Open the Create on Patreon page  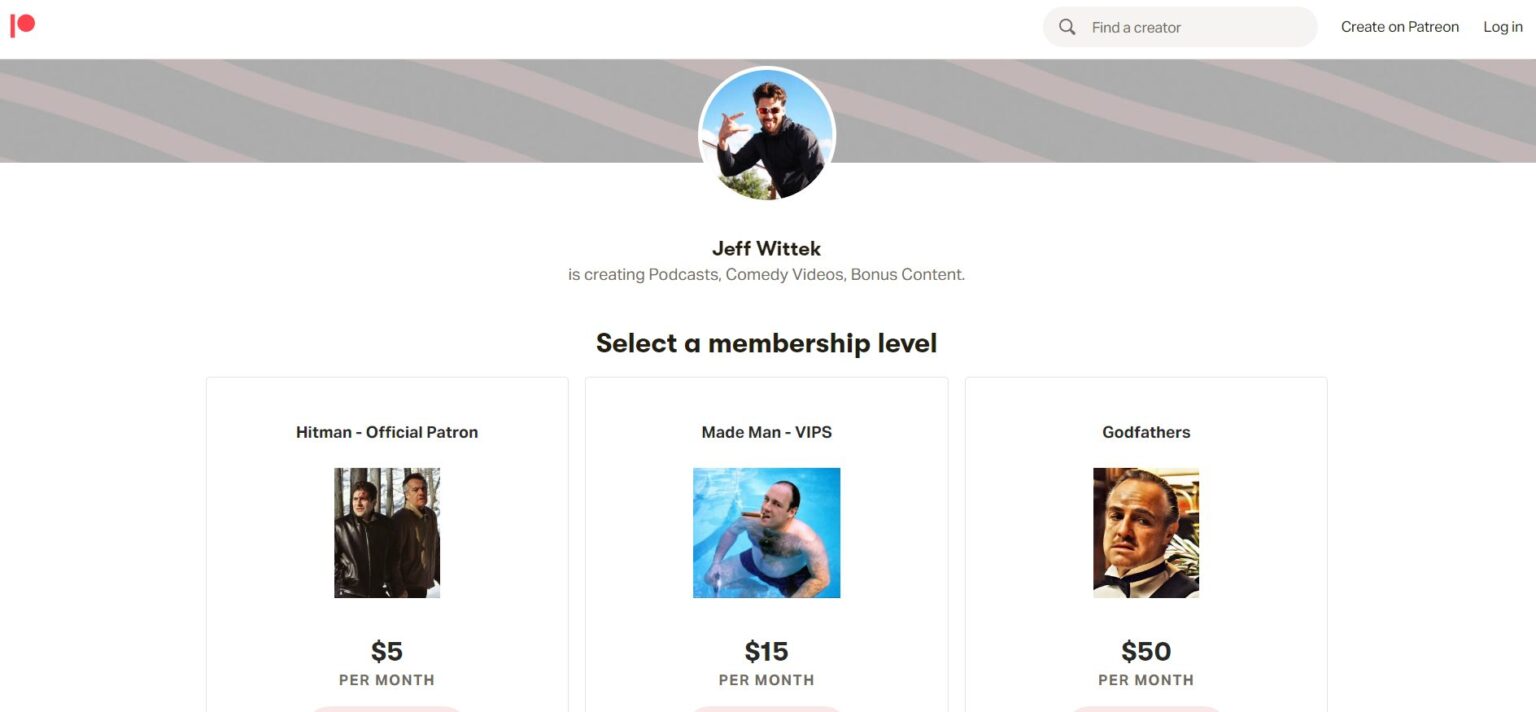[x=1399, y=26]
